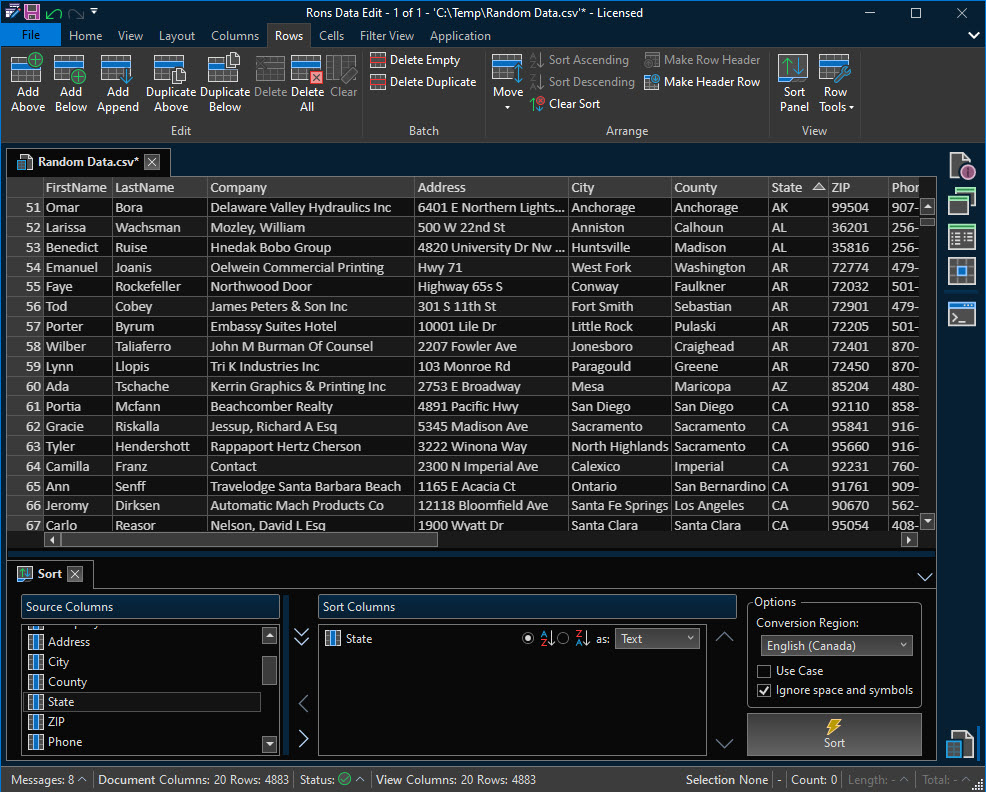The image size is (986, 792).
Task: Select the descending sort radio button
Action: [x=563, y=639]
